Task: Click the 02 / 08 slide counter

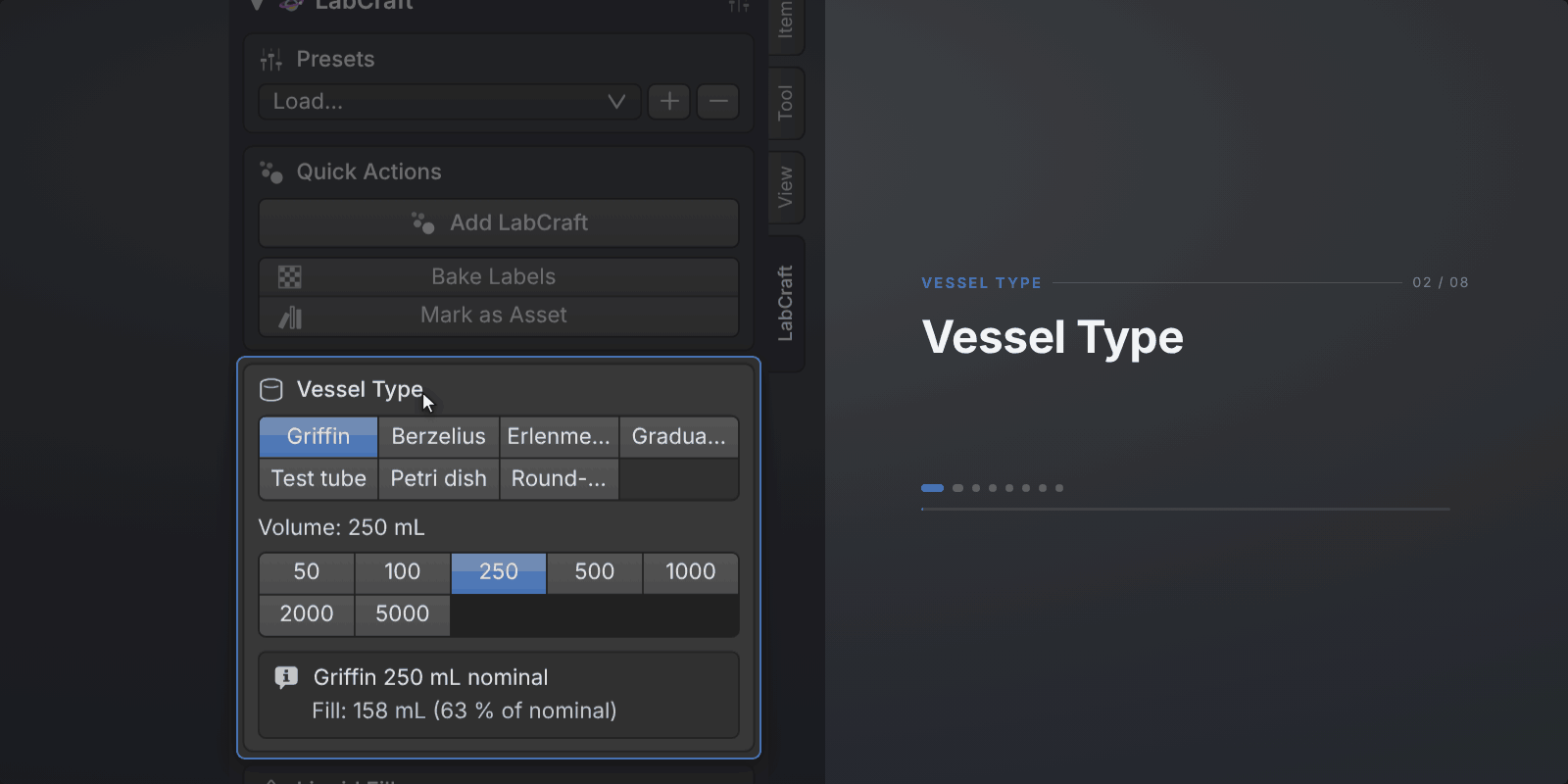Action: 1441,283
